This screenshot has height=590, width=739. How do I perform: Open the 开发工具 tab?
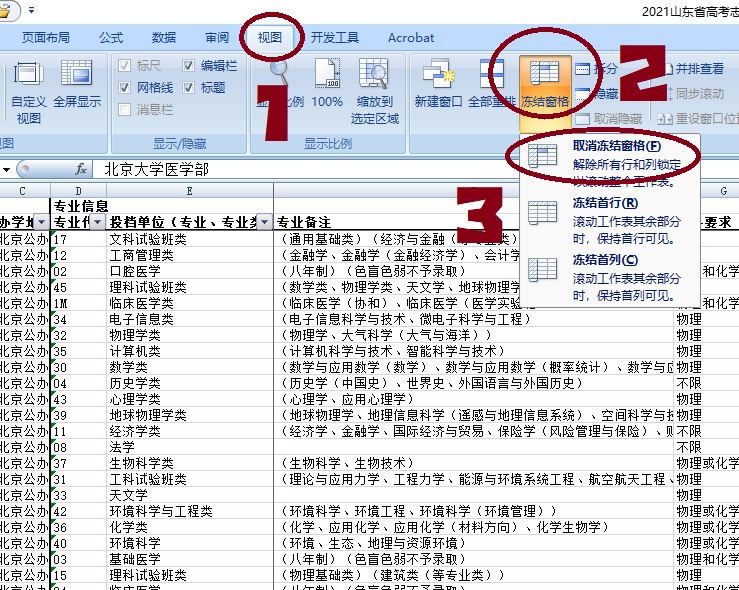pyautogui.click(x=335, y=38)
